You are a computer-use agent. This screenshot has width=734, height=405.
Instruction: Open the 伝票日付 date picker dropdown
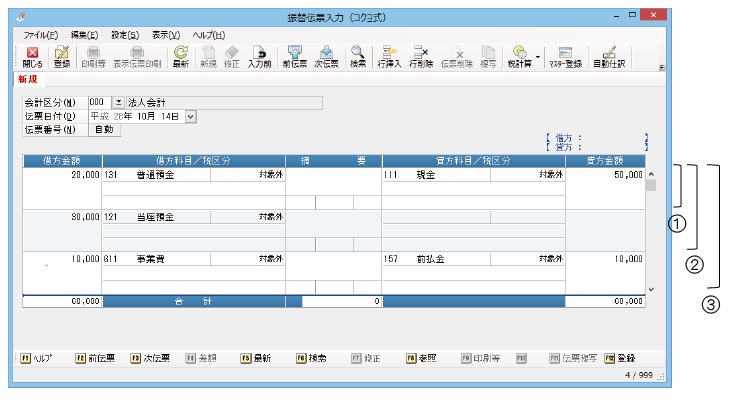(x=190, y=116)
